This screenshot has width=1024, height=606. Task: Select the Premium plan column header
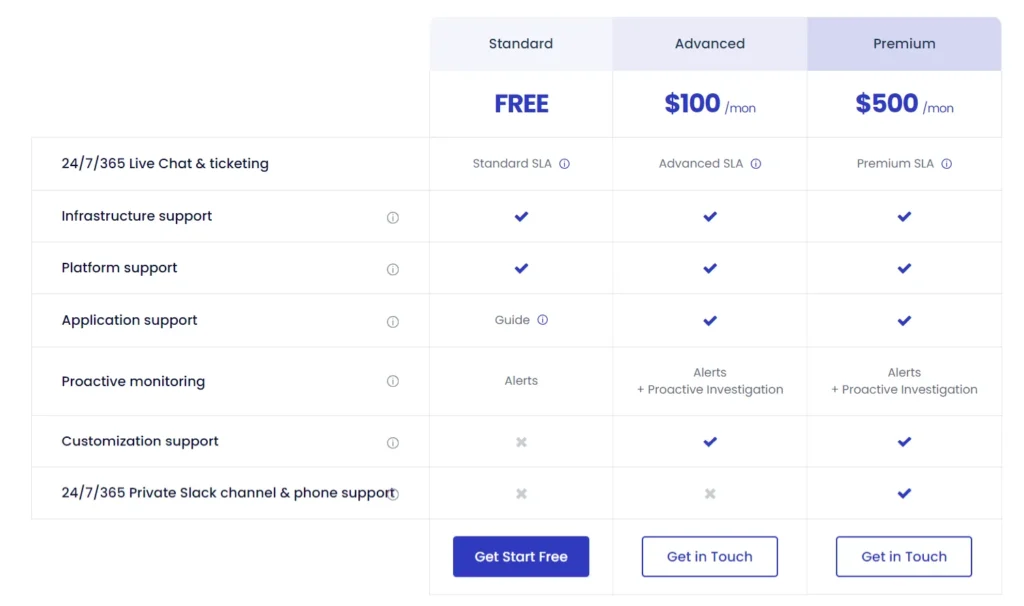click(x=904, y=43)
